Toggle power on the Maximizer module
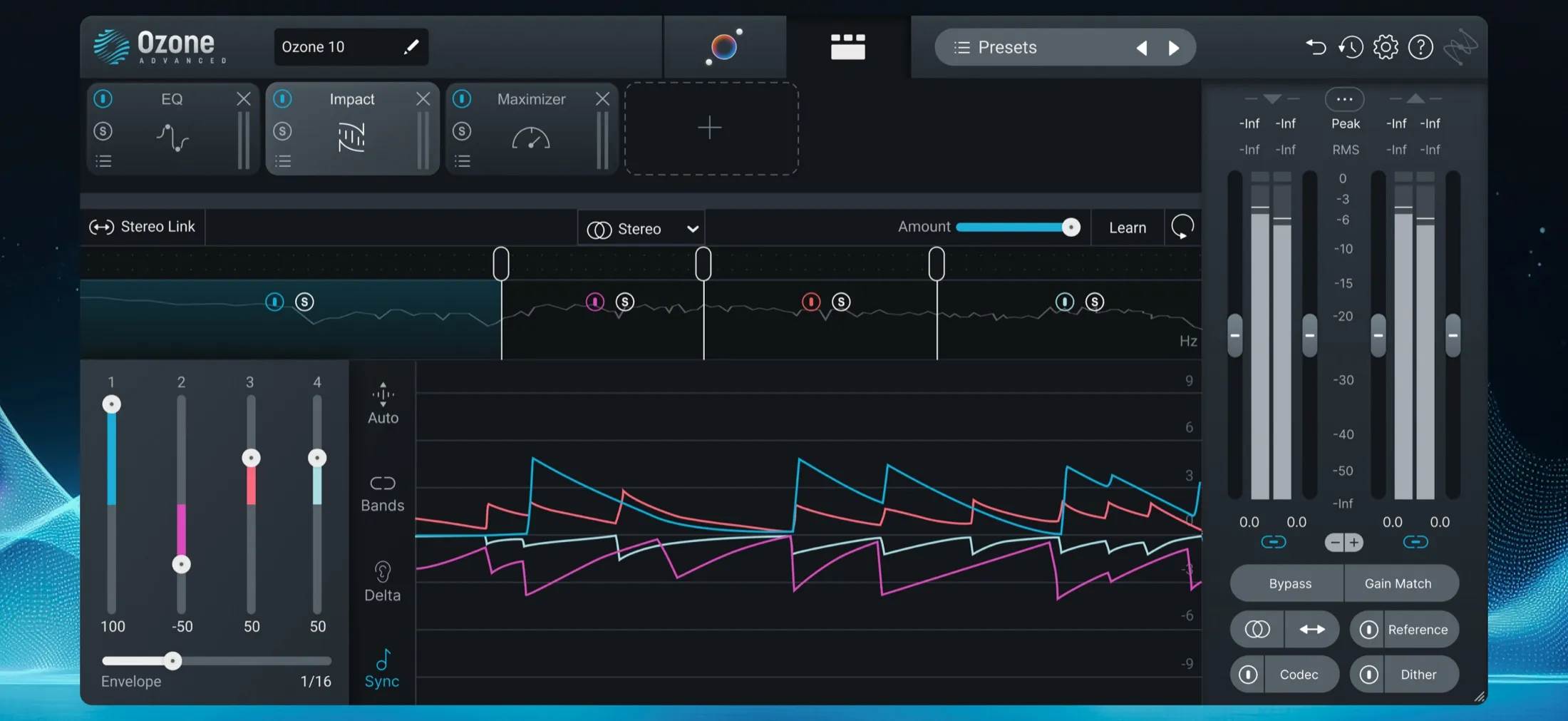The width and height of the screenshot is (1568, 721). [462, 98]
